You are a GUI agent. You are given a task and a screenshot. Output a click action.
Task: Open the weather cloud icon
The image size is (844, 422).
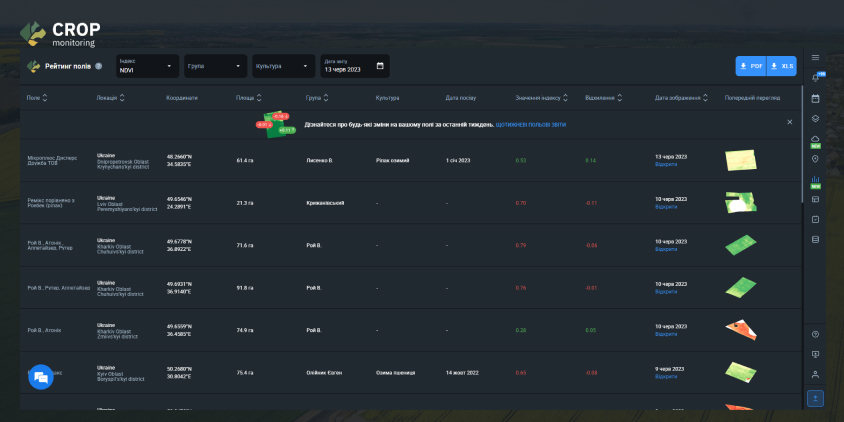pyautogui.click(x=815, y=139)
